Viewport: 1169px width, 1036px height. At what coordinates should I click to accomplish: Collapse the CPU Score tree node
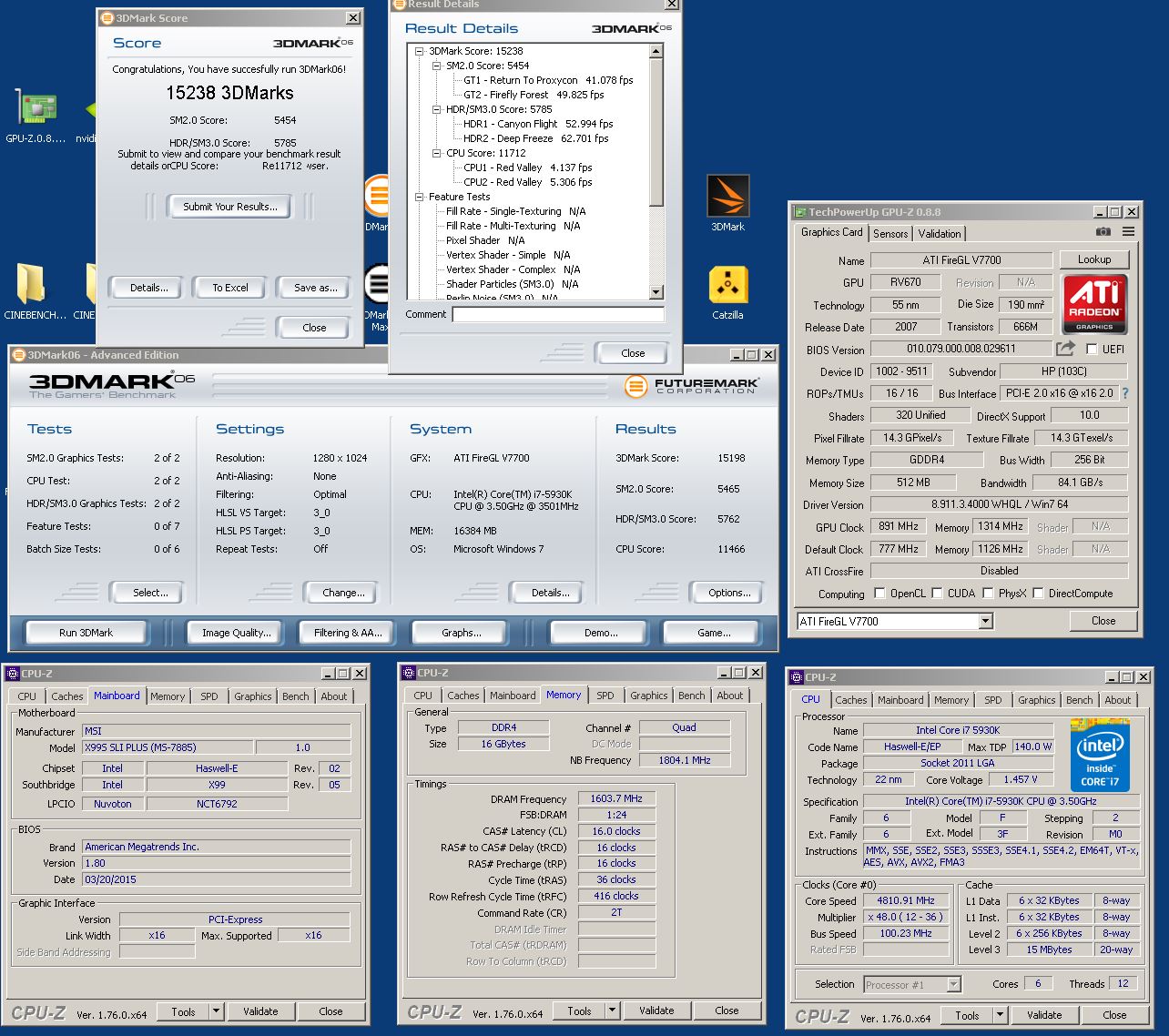pos(437,153)
